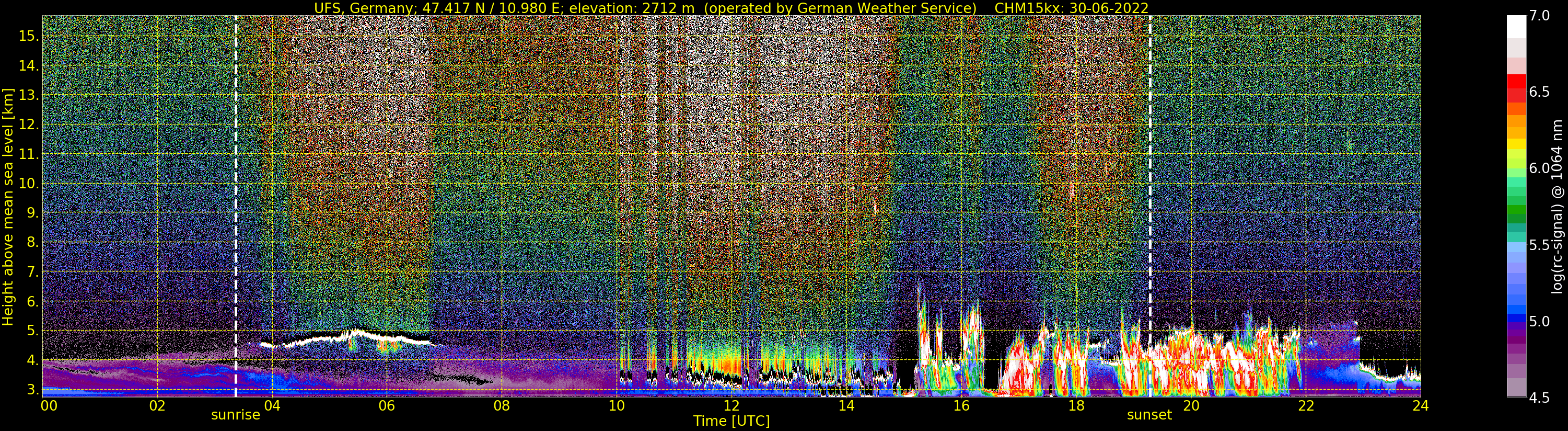Image resolution: width=1568 pixels, height=431 pixels.
Task: Click the '10' time tick label
Action: pyautogui.click(x=617, y=405)
